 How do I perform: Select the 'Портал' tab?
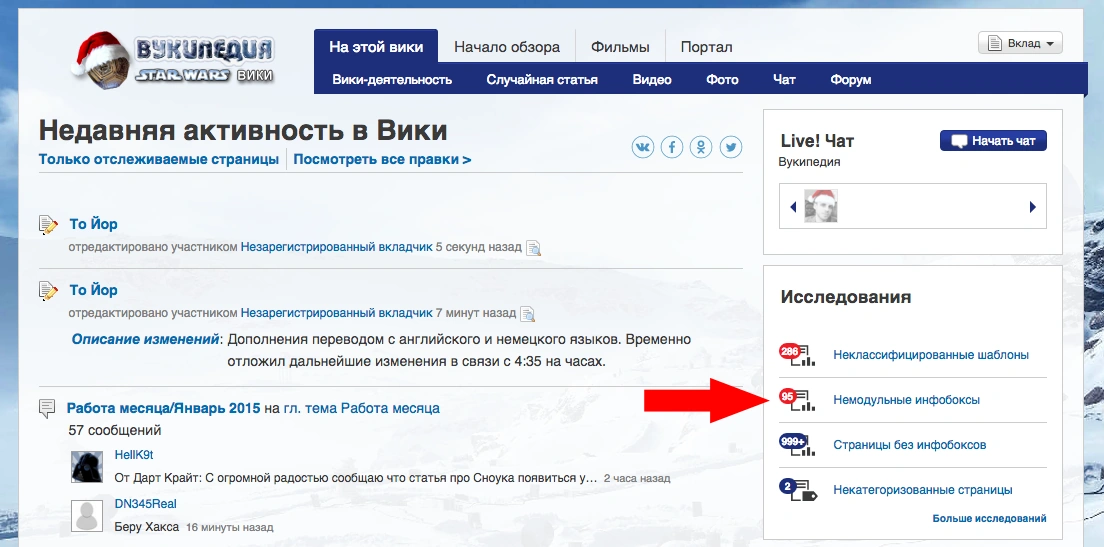[706, 47]
